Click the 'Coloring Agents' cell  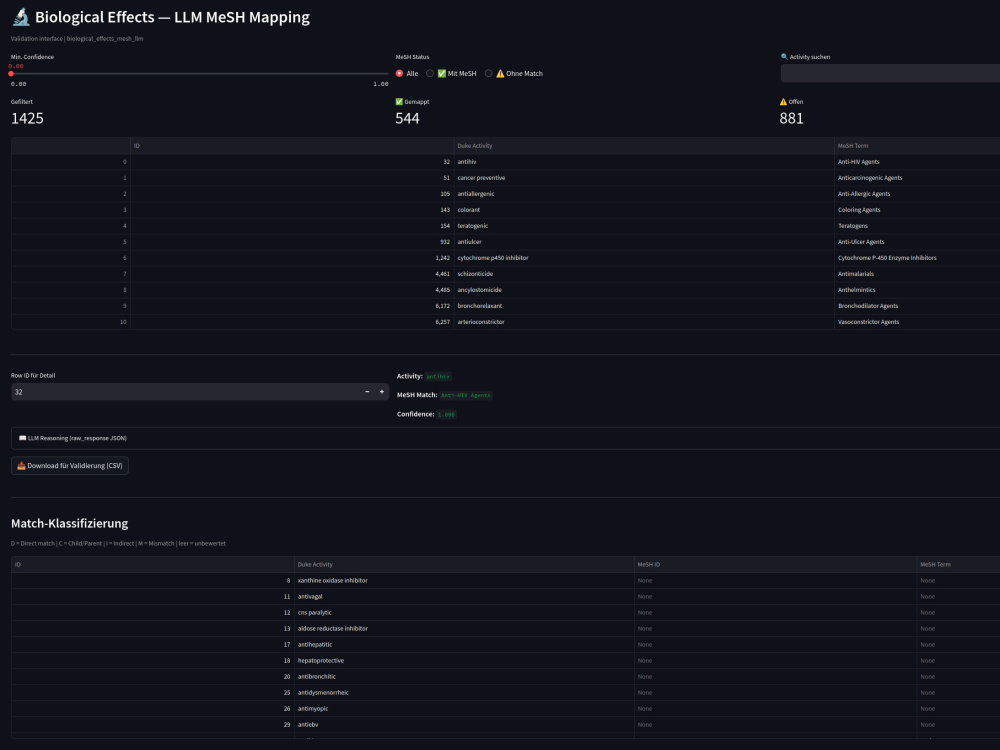917,210
